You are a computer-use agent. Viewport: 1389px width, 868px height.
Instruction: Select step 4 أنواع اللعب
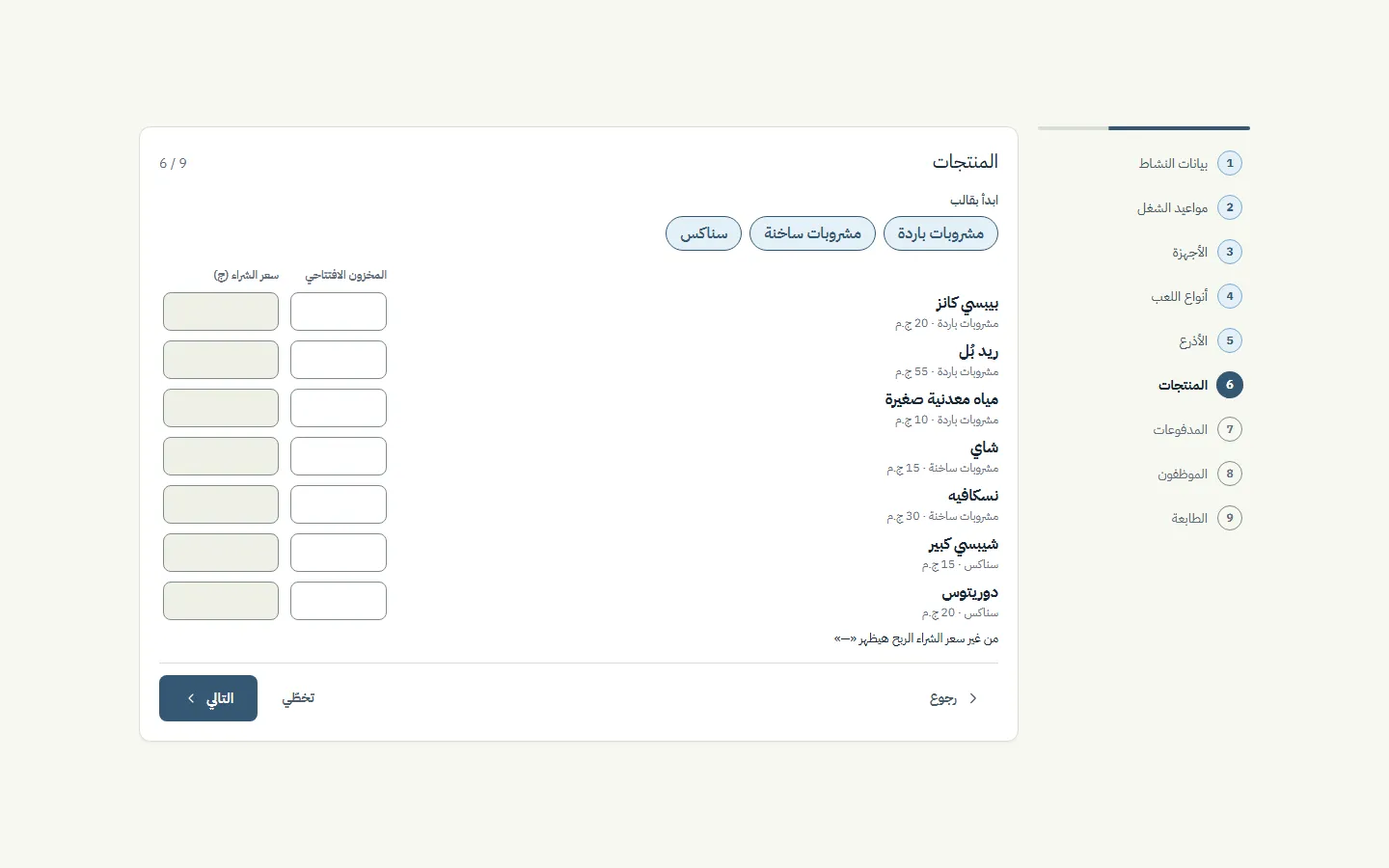[x=1196, y=296]
